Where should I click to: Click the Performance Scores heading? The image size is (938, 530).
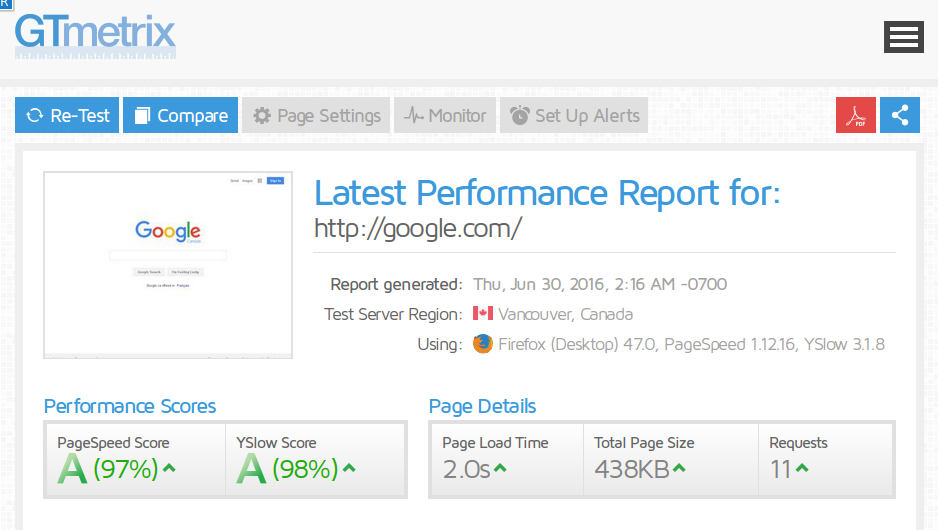(130, 406)
